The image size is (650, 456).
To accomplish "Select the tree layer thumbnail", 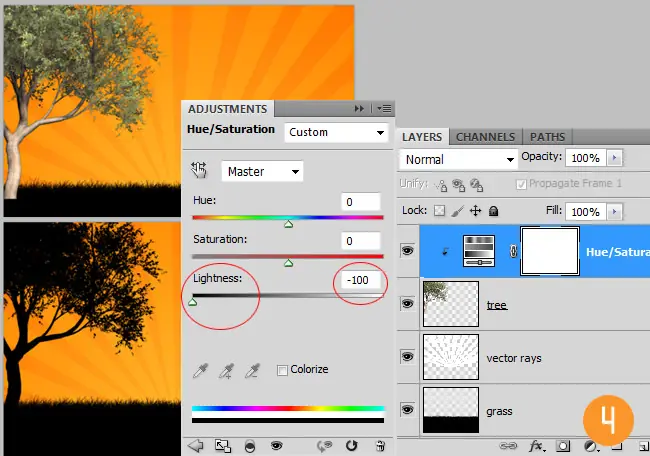I will tap(451, 304).
